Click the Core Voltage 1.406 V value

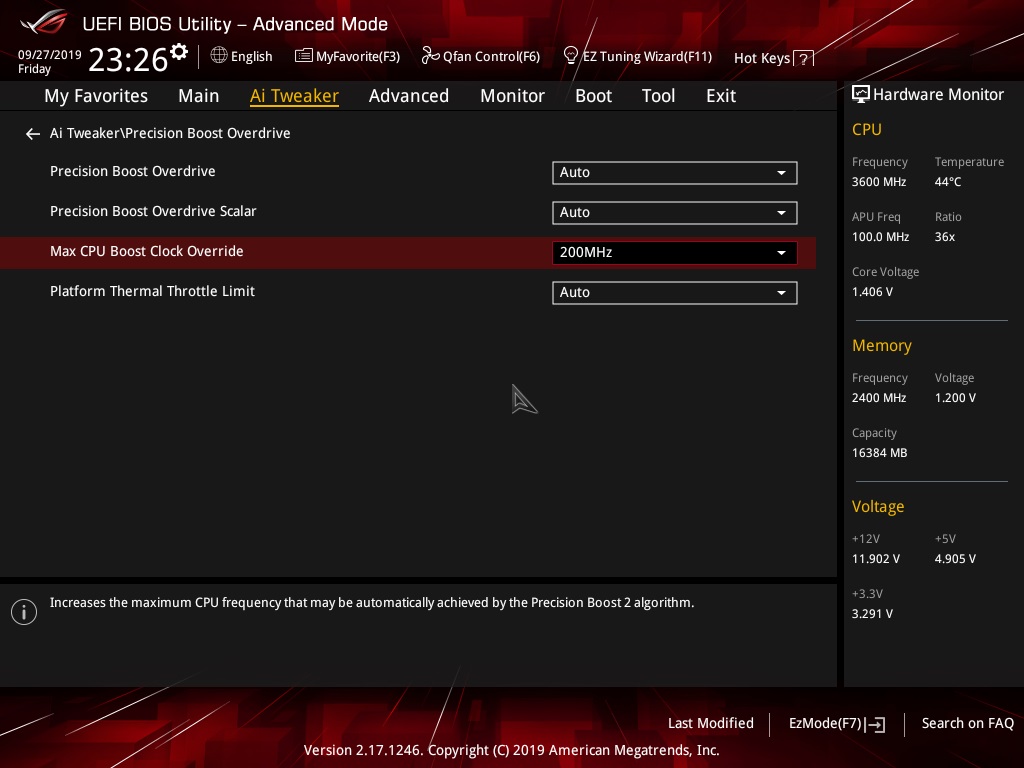pyautogui.click(x=872, y=292)
